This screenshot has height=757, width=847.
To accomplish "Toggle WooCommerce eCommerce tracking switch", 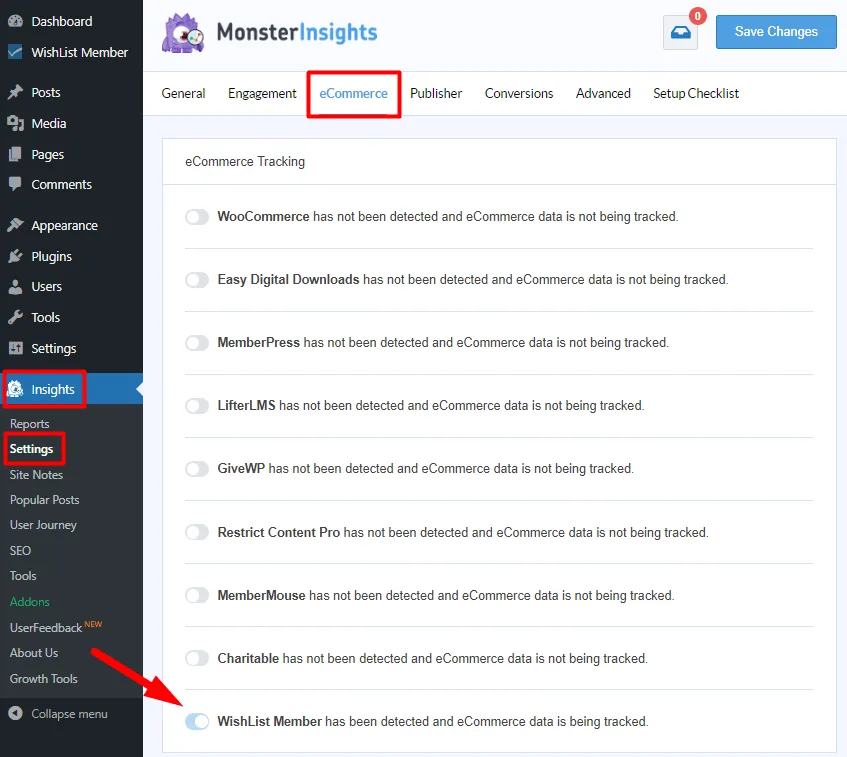I will click(x=197, y=217).
